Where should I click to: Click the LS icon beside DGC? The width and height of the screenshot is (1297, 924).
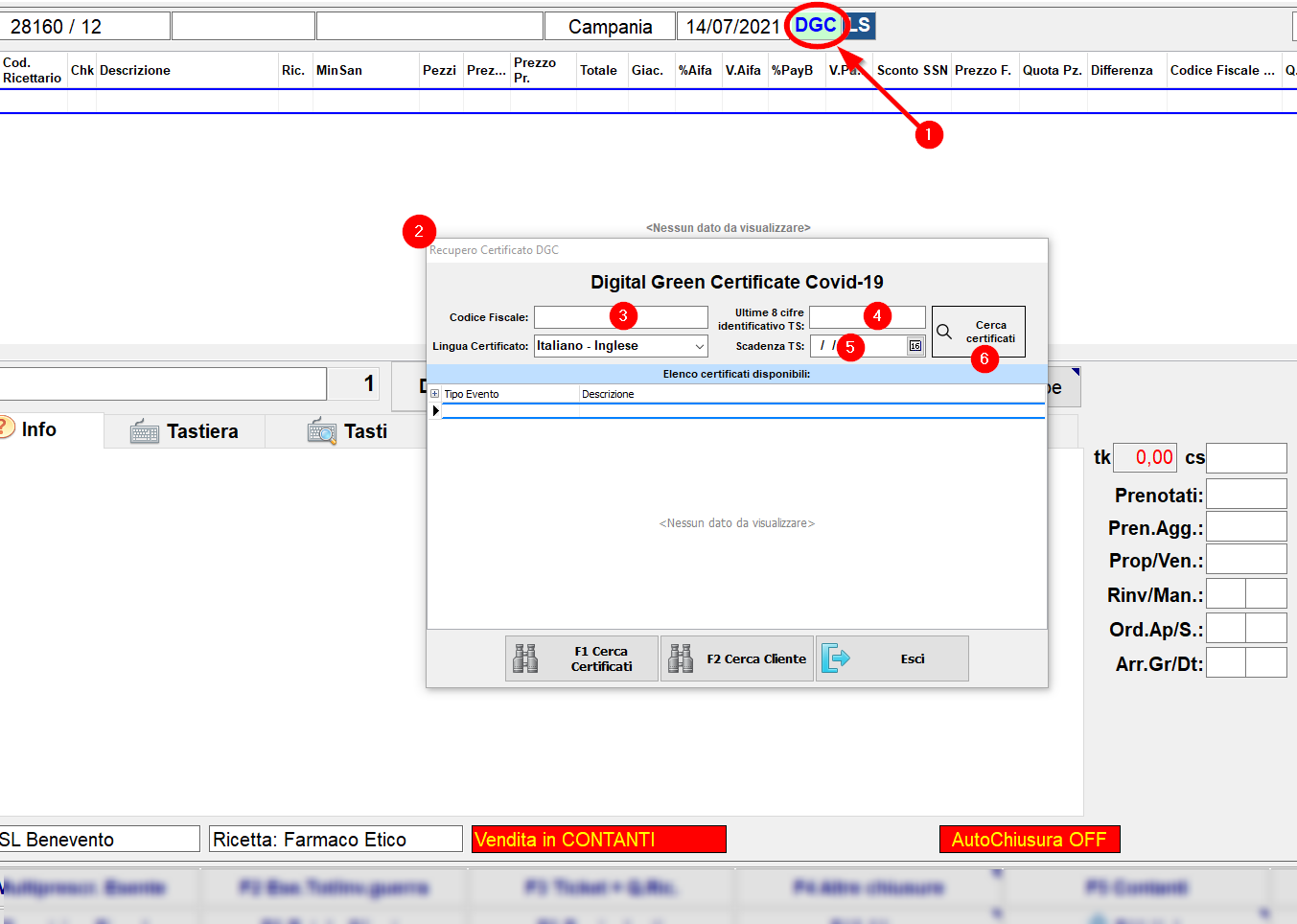pyautogui.click(x=861, y=26)
